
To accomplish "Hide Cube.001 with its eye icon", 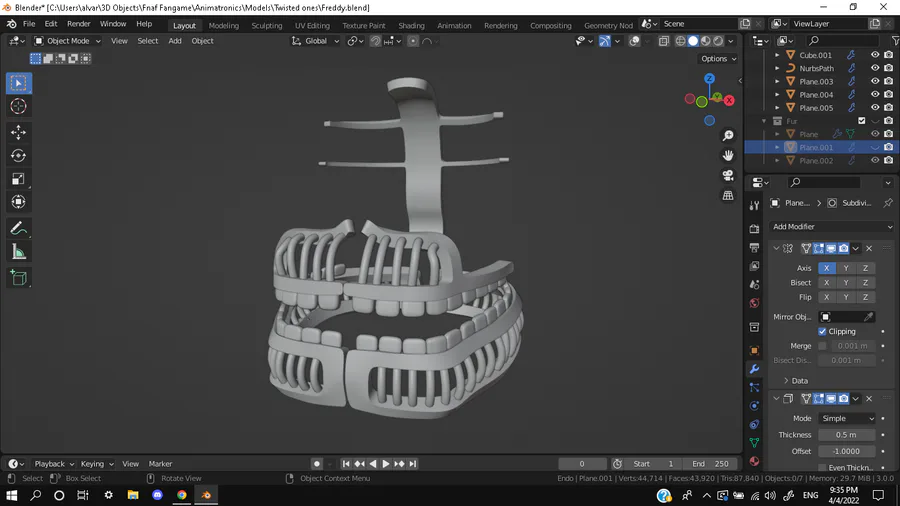I will point(875,55).
